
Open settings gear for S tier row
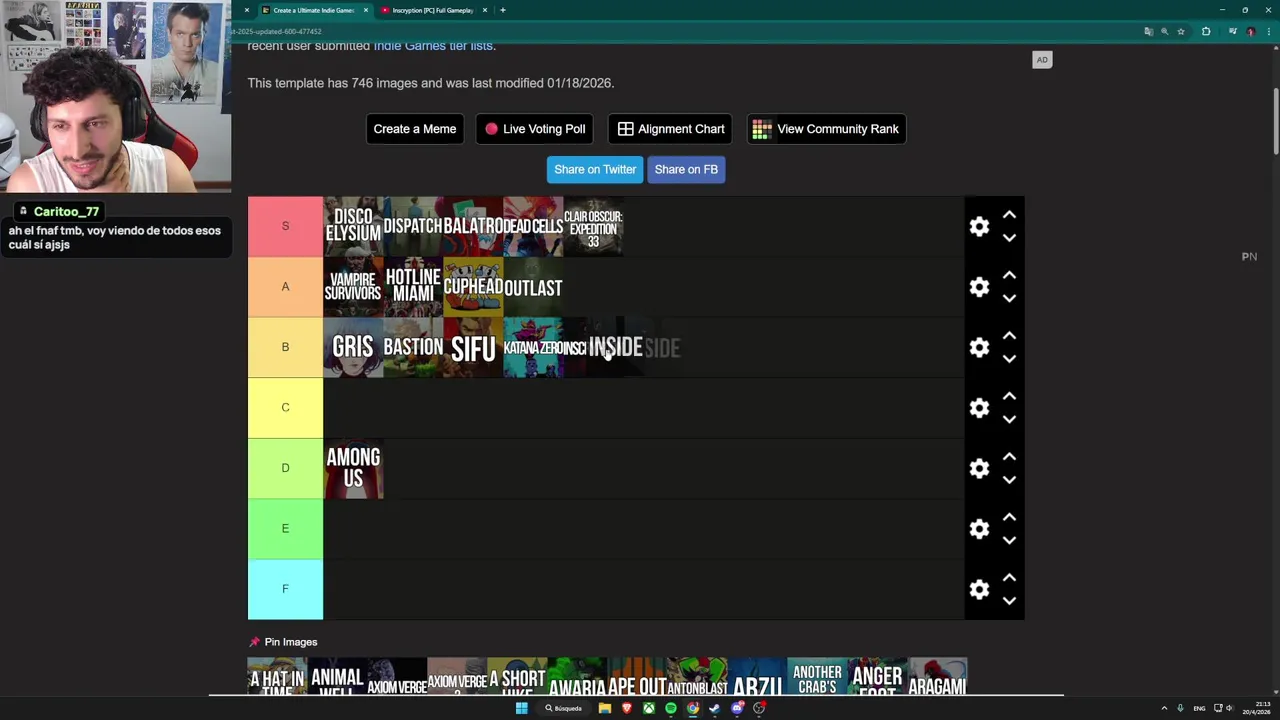coord(979,226)
